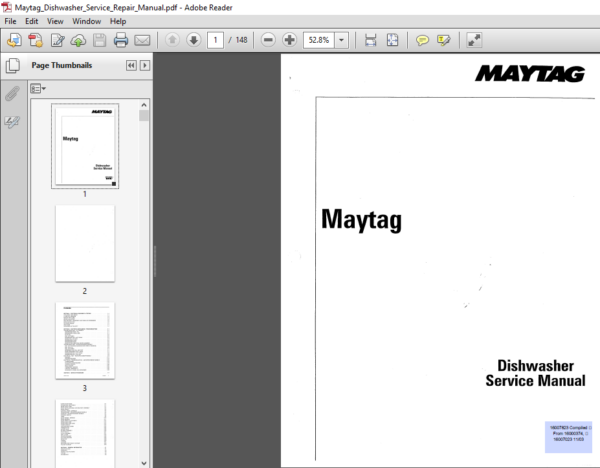This screenshot has width=600, height=468.
Task: Click the thumbnails scrollbar up arrow
Action: coord(144,105)
